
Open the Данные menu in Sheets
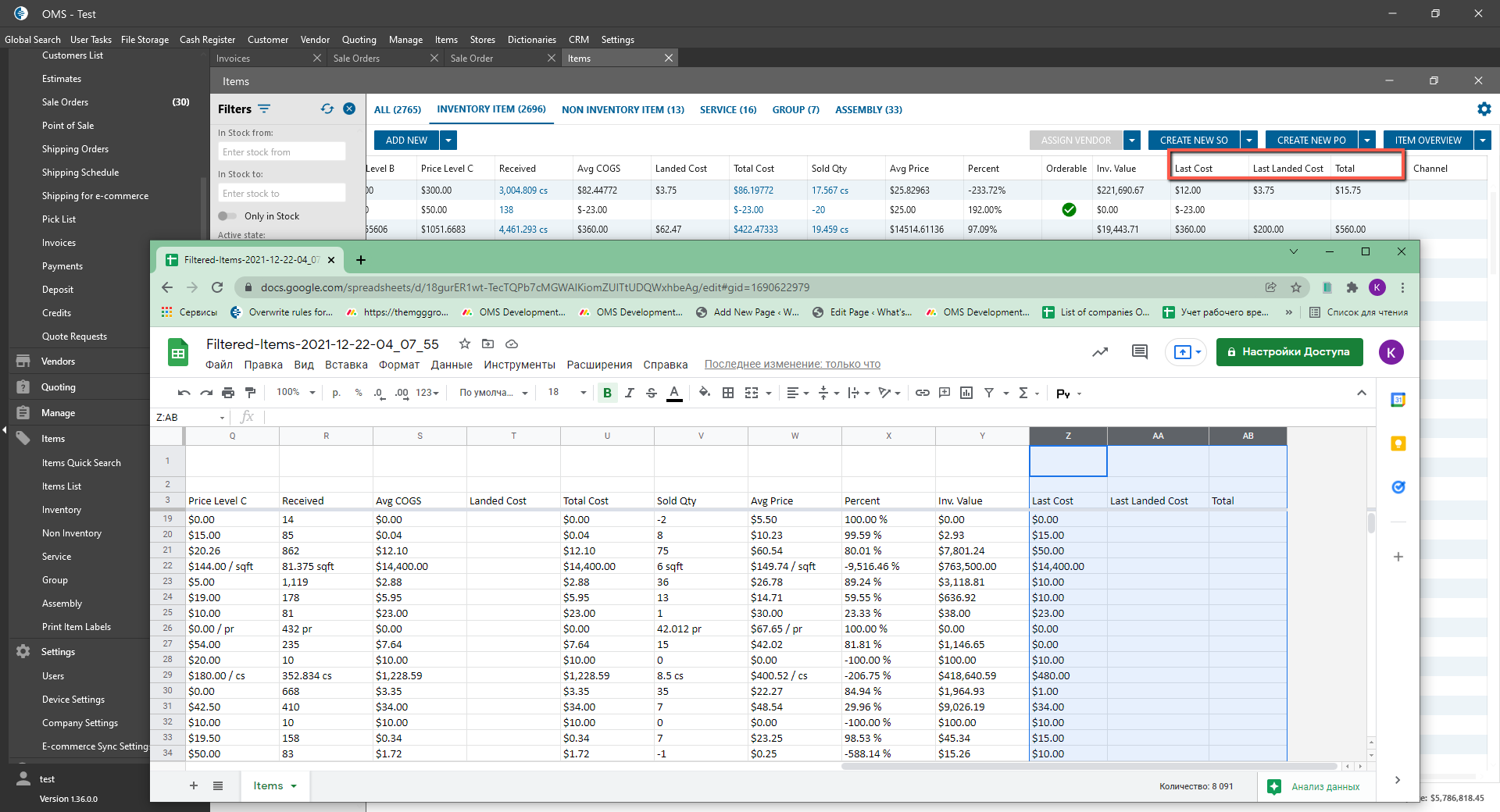coord(452,365)
